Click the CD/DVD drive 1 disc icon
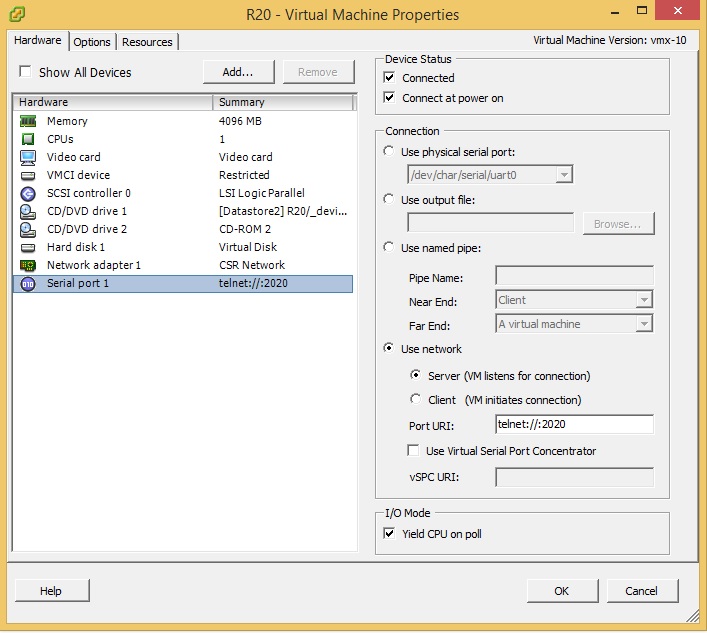 coord(28,211)
